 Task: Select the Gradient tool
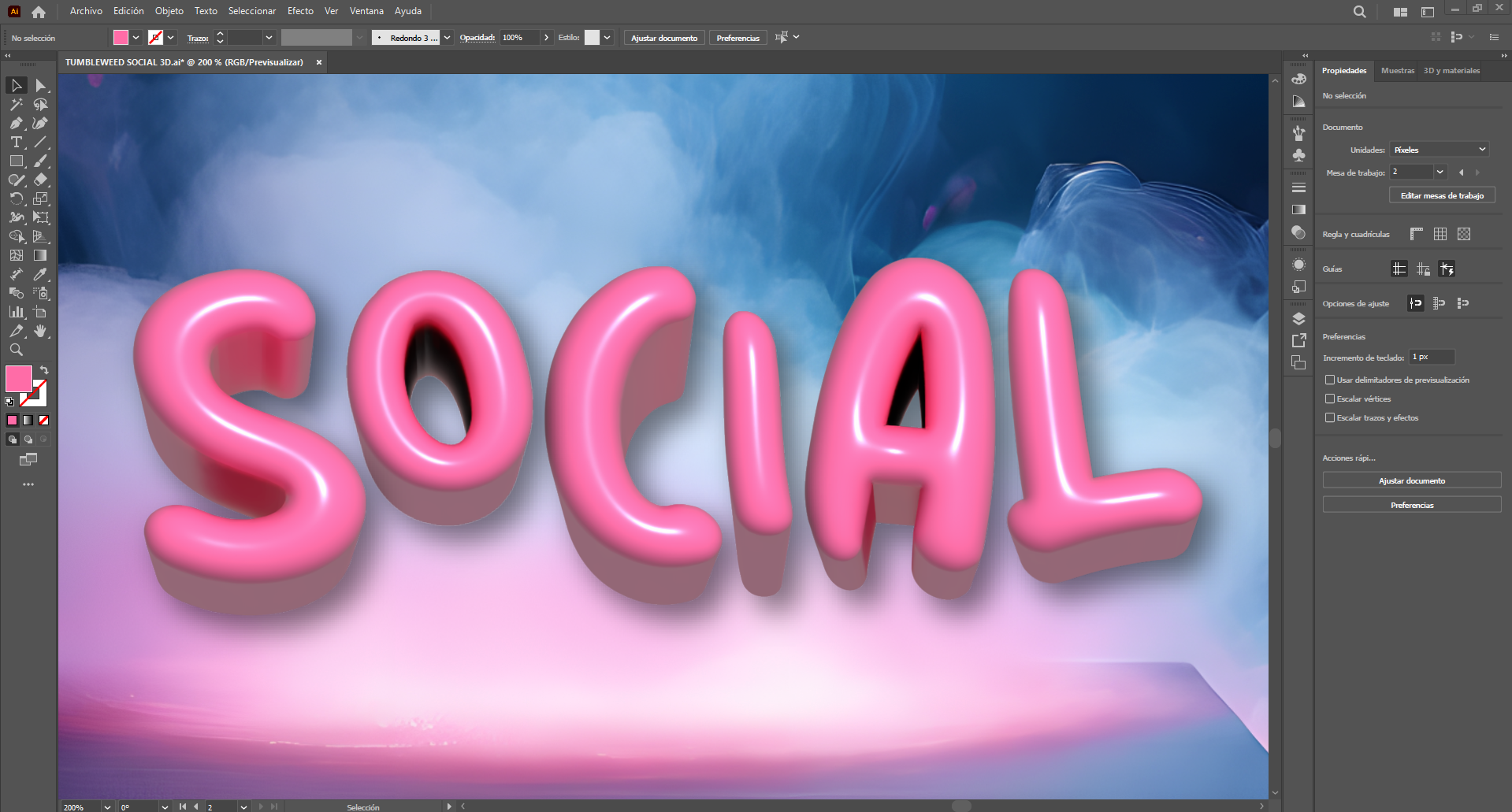41,255
